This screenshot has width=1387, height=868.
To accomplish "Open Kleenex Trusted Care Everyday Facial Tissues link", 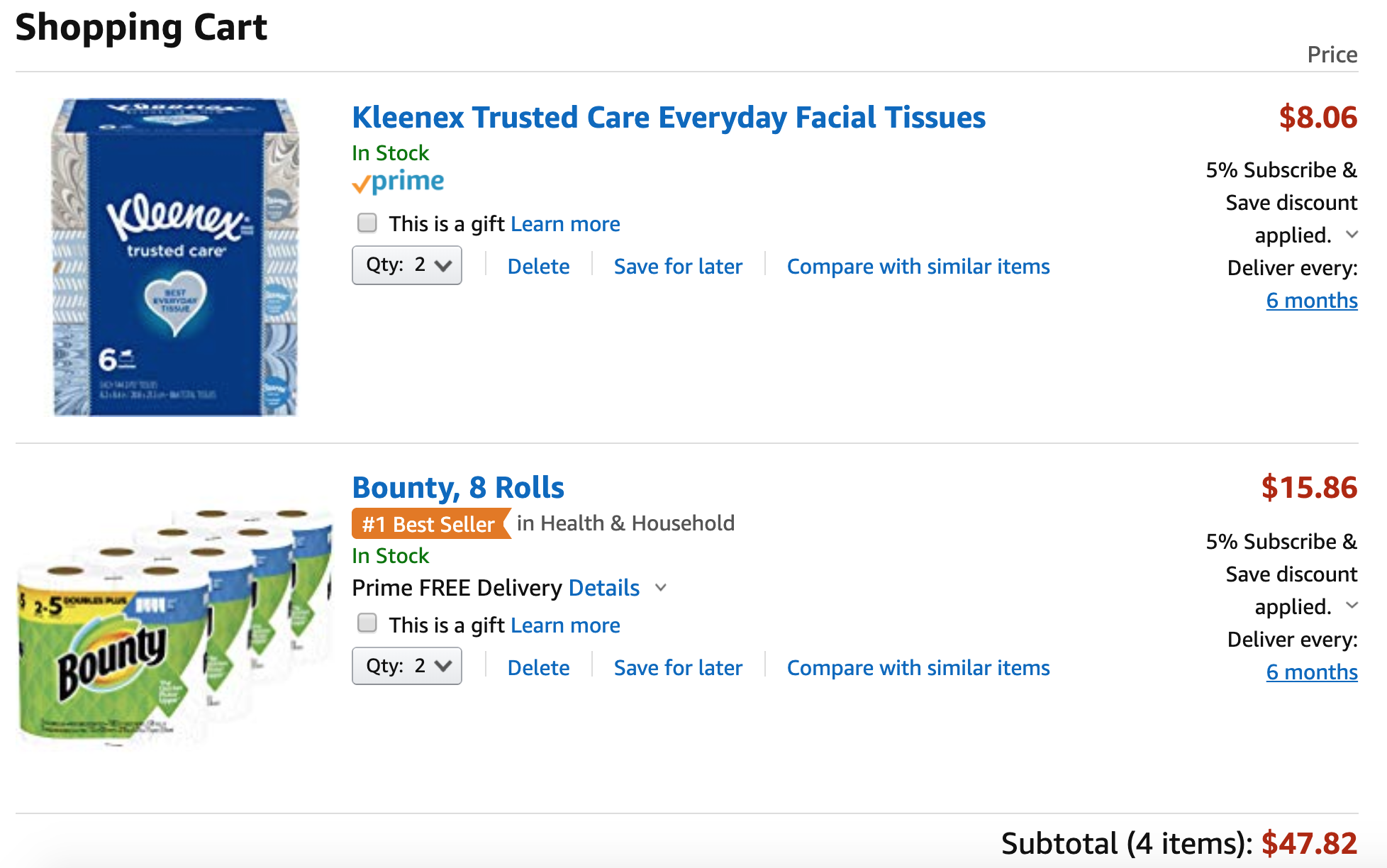I will 669,118.
